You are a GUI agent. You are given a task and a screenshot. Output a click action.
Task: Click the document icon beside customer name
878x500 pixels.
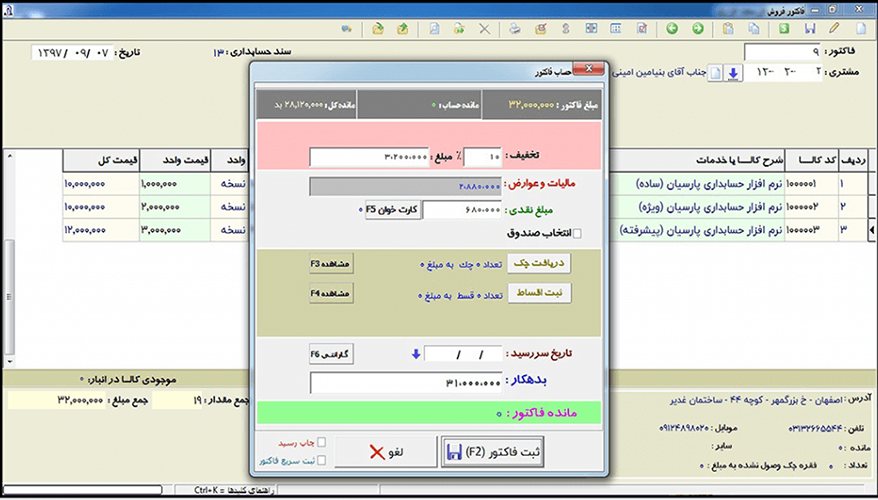click(716, 73)
